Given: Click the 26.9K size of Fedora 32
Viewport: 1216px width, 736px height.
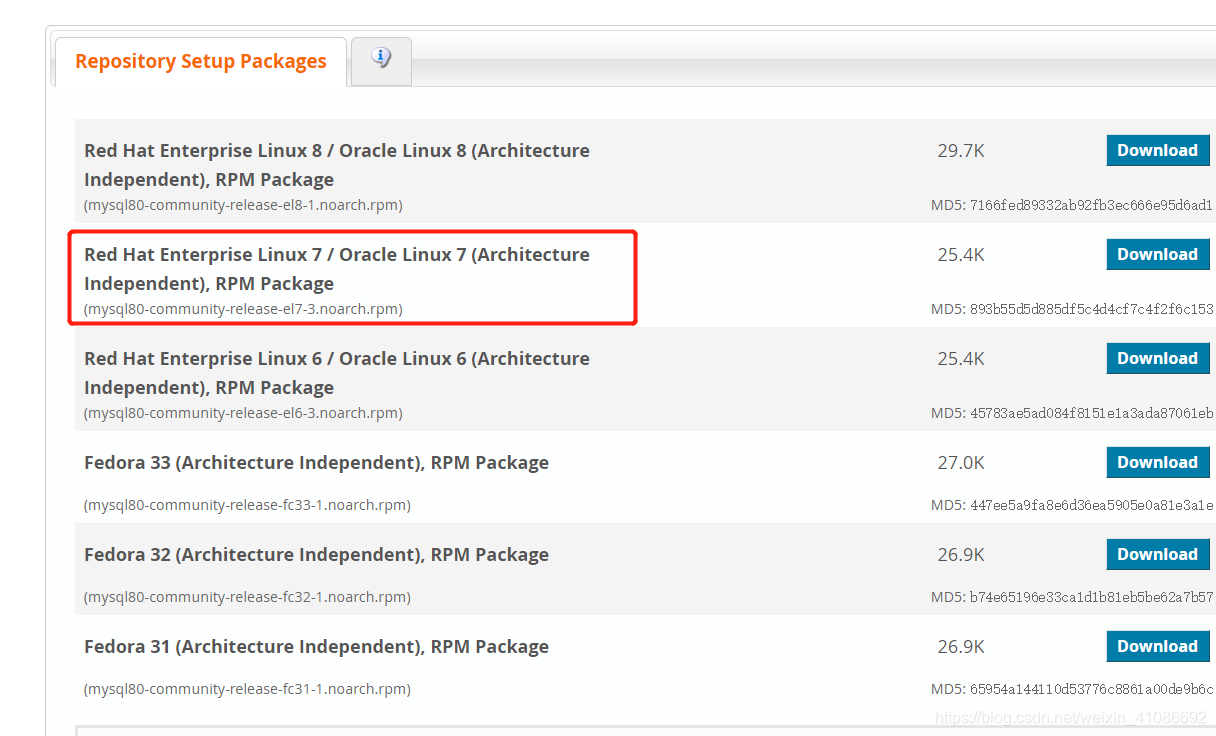Looking at the screenshot, I should tap(961, 555).
